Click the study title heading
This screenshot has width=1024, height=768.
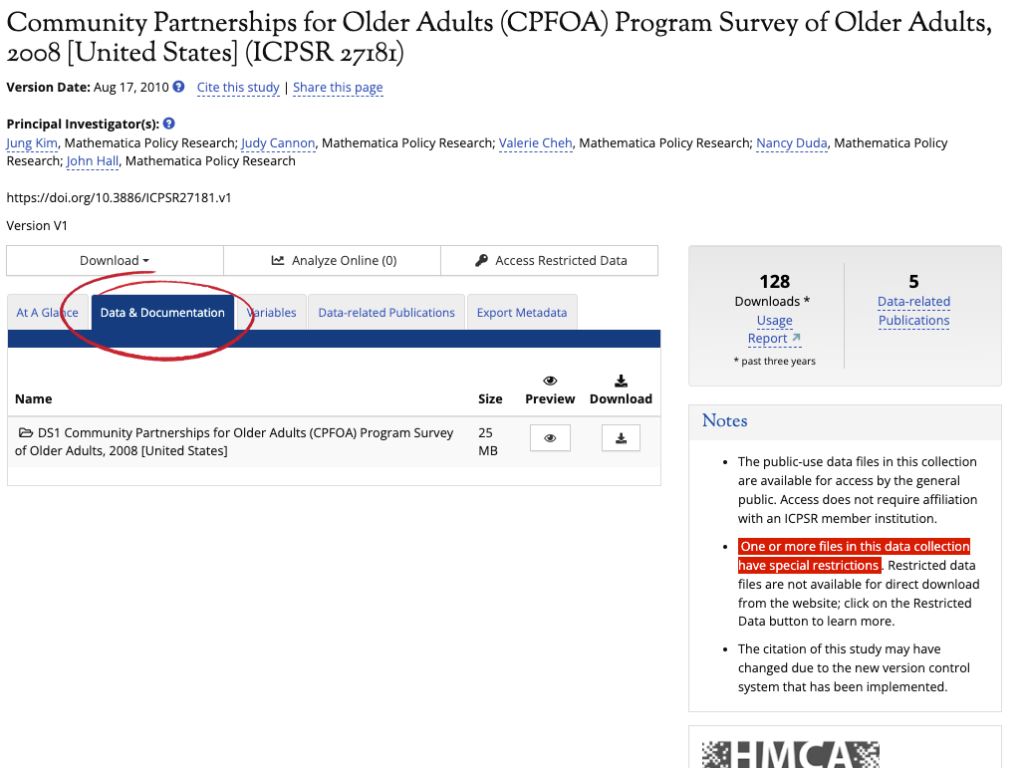point(499,37)
